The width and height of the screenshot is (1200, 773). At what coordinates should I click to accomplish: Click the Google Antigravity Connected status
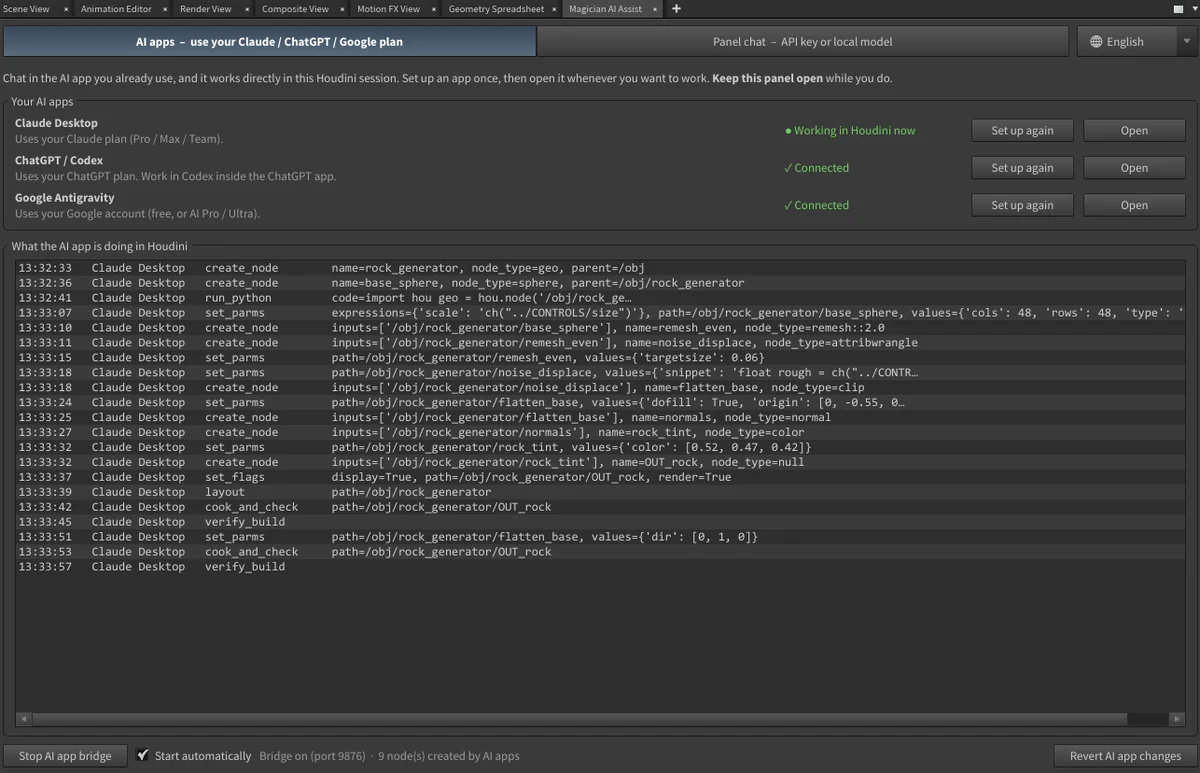tap(816, 205)
